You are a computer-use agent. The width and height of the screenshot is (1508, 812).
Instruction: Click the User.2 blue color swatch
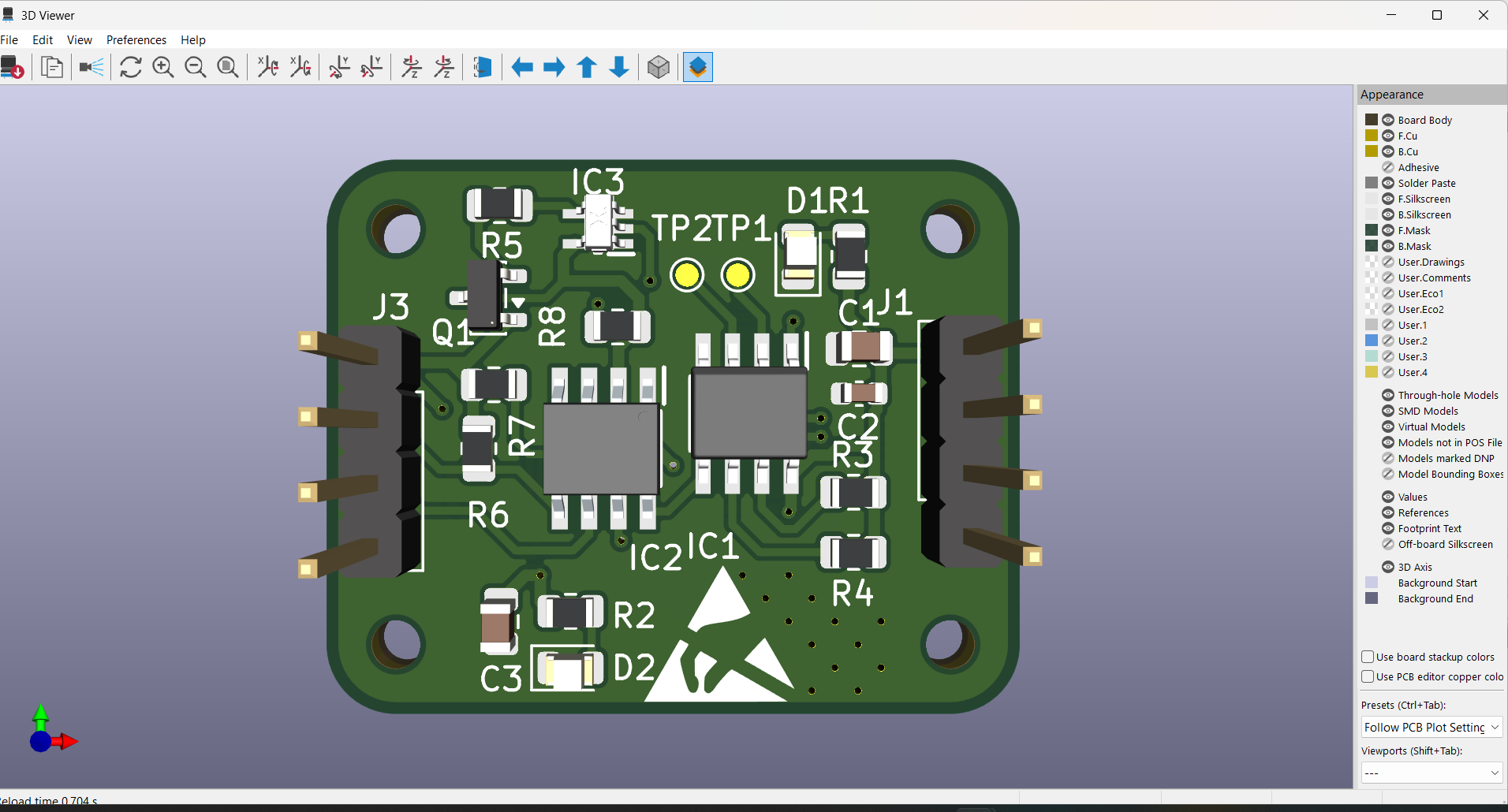(1372, 341)
